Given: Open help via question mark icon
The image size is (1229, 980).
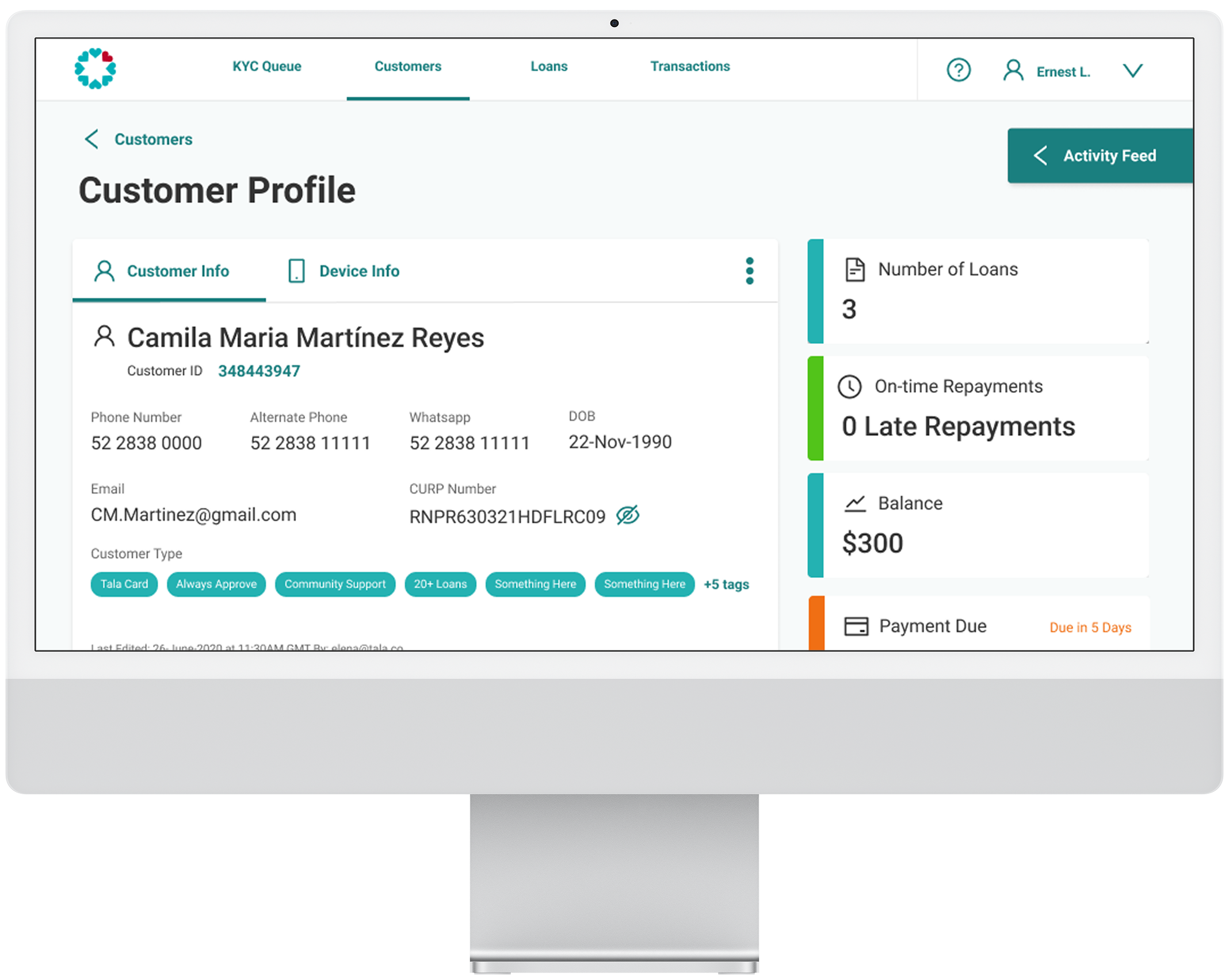Looking at the screenshot, I should tap(959, 70).
